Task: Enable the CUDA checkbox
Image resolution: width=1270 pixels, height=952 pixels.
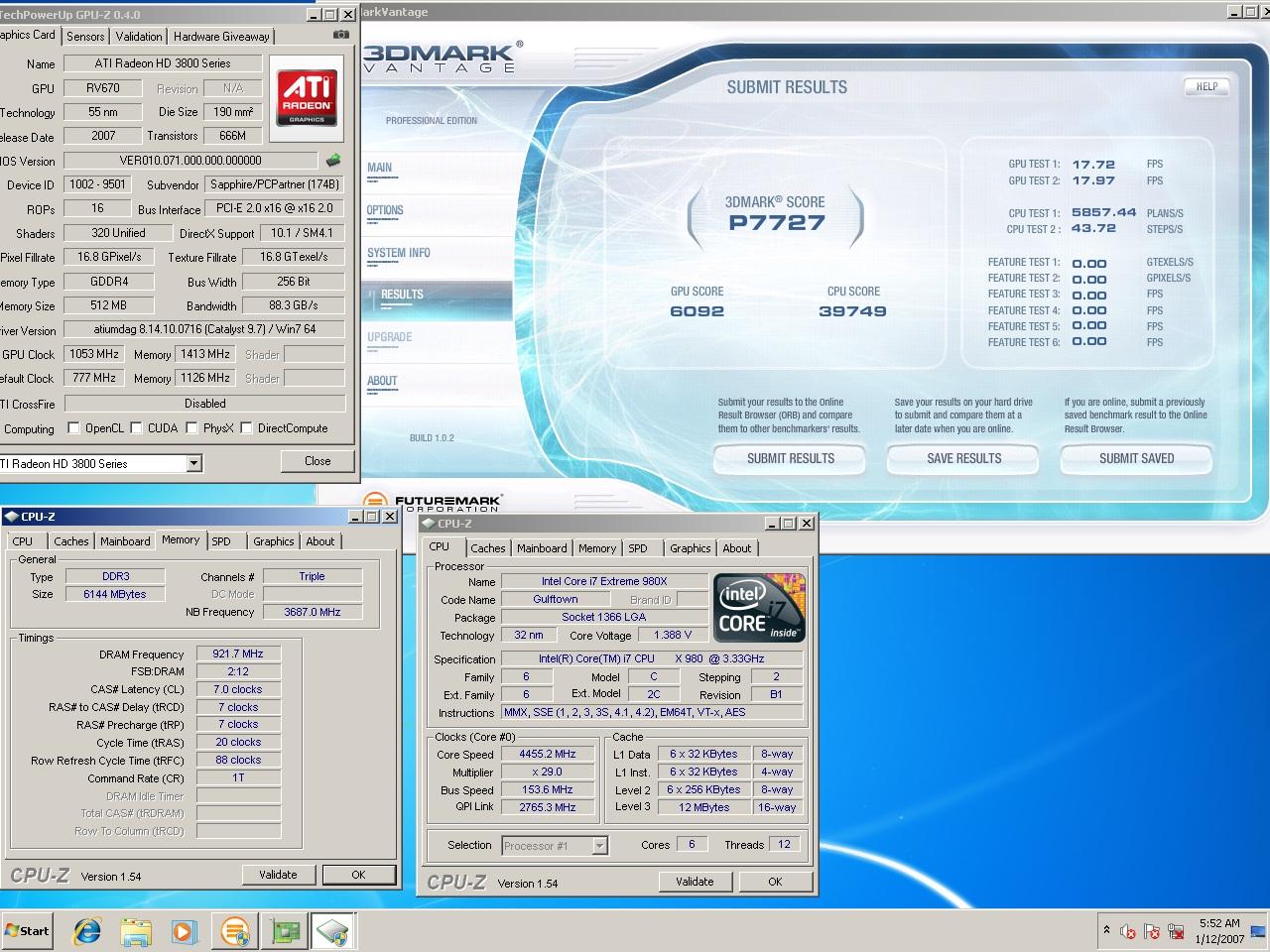Action: click(x=138, y=427)
